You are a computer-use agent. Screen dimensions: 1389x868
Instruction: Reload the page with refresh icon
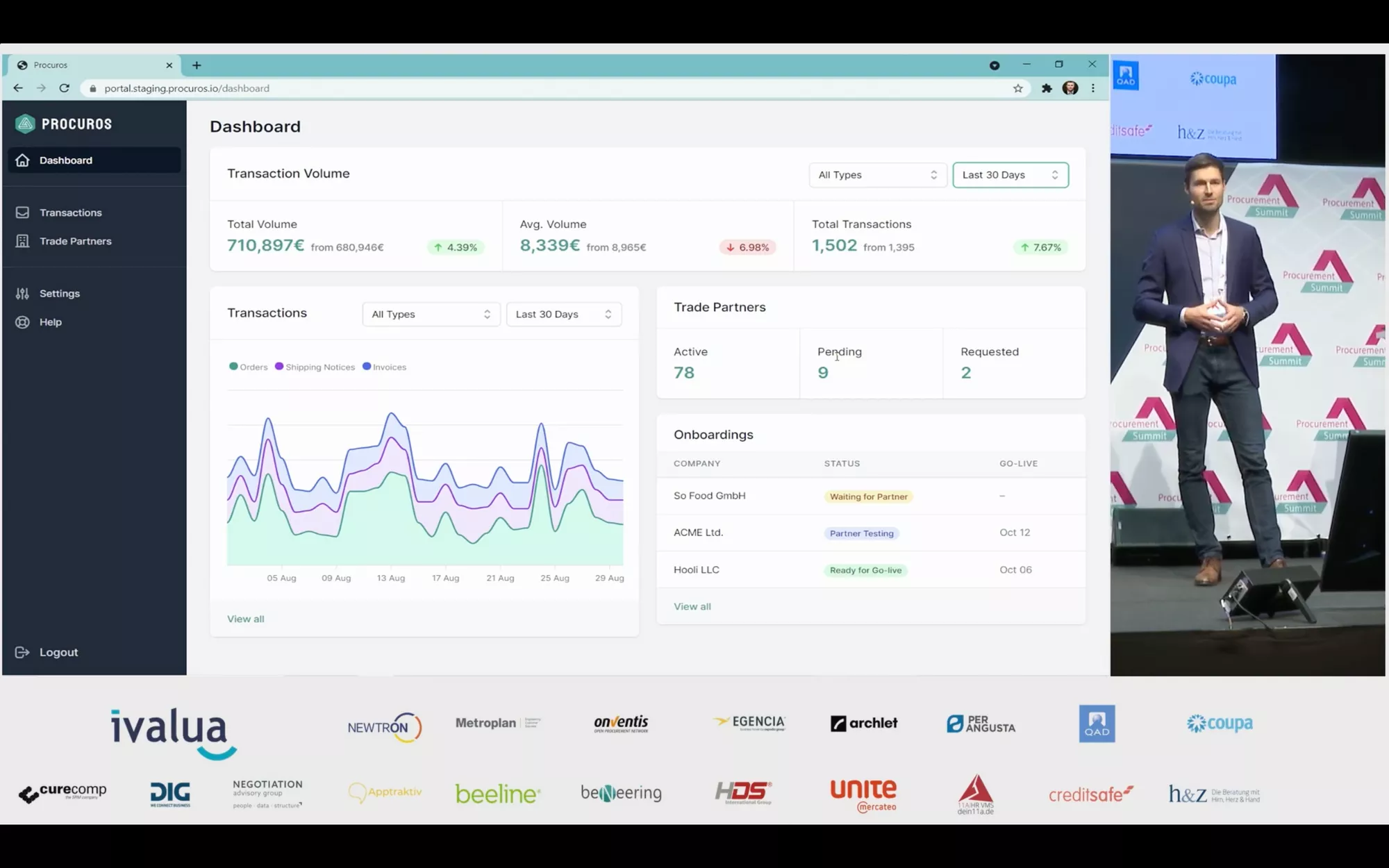(65, 88)
